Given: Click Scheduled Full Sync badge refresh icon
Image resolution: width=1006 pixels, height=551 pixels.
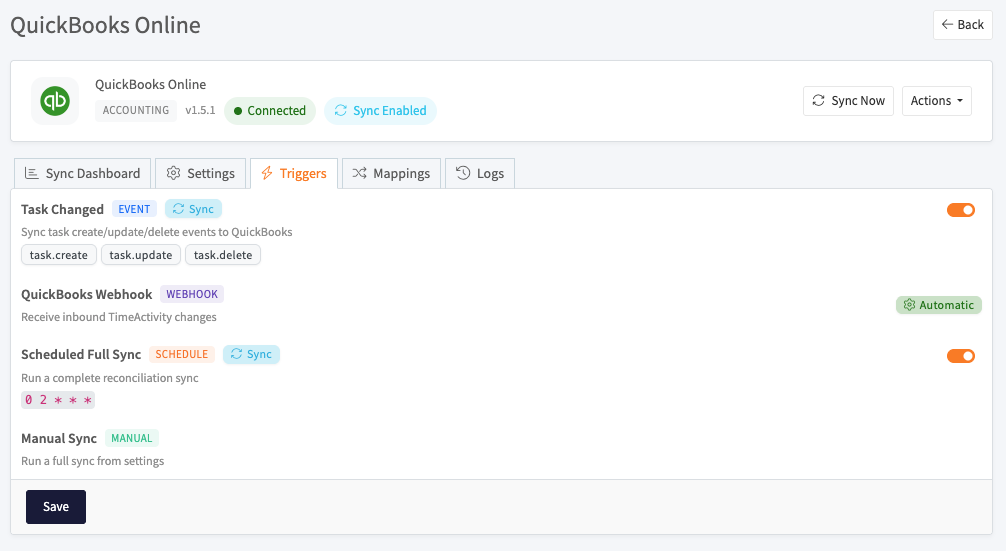Looking at the screenshot, I should pyautogui.click(x=236, y=354).
